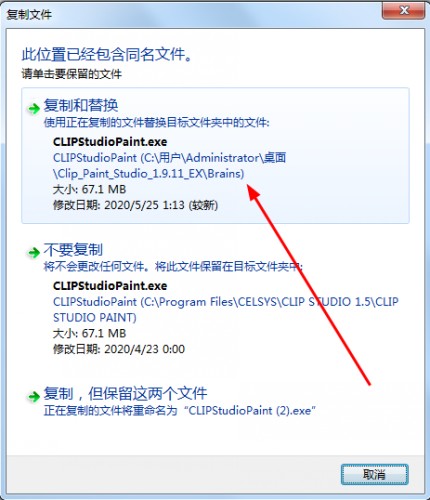Click the 取消 button
The image size is (430, 500).
pyautogui.click(x=374, y=474)
